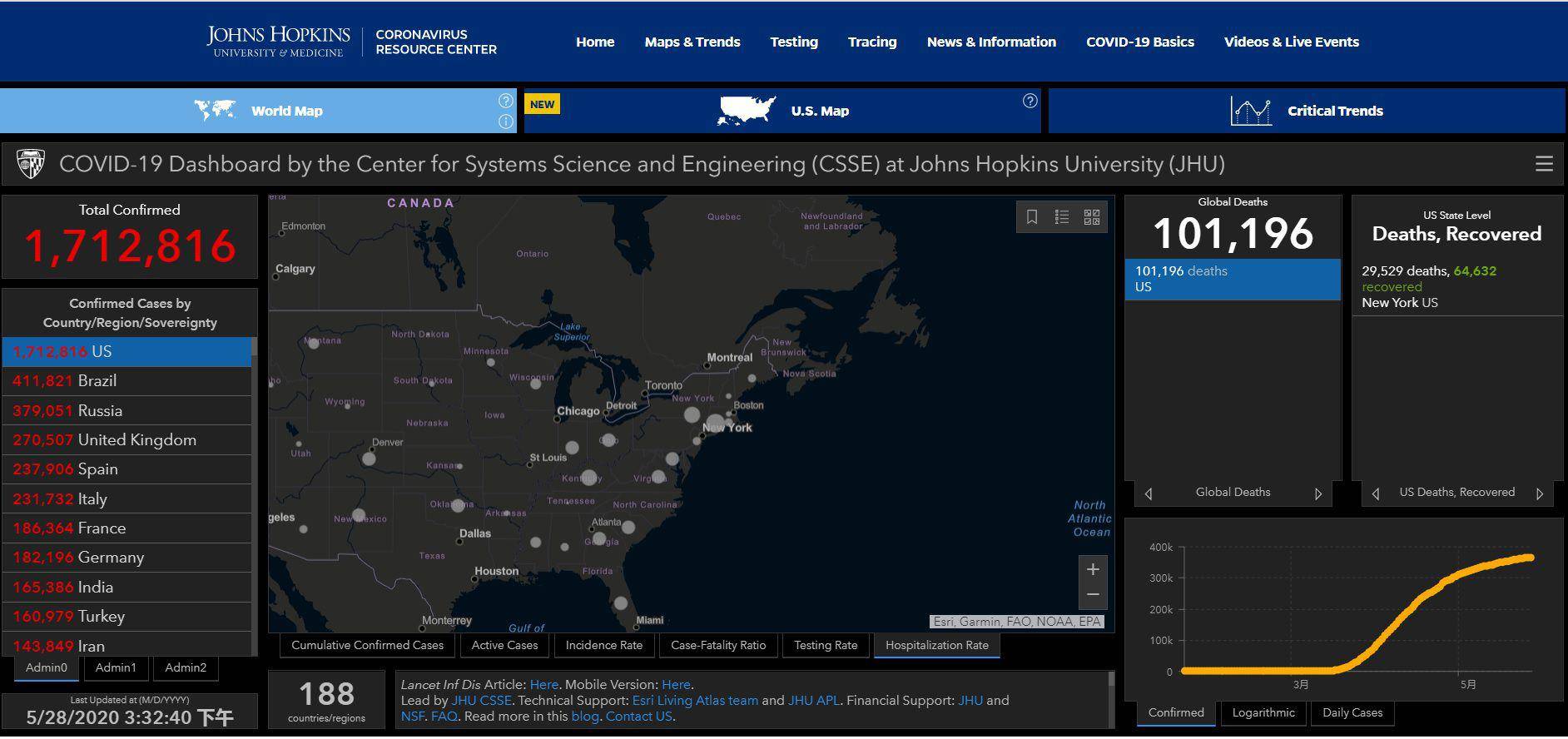Switch to the Critical Trends tab
Screen dimensions: 1568x739
tap(1307, 111)
